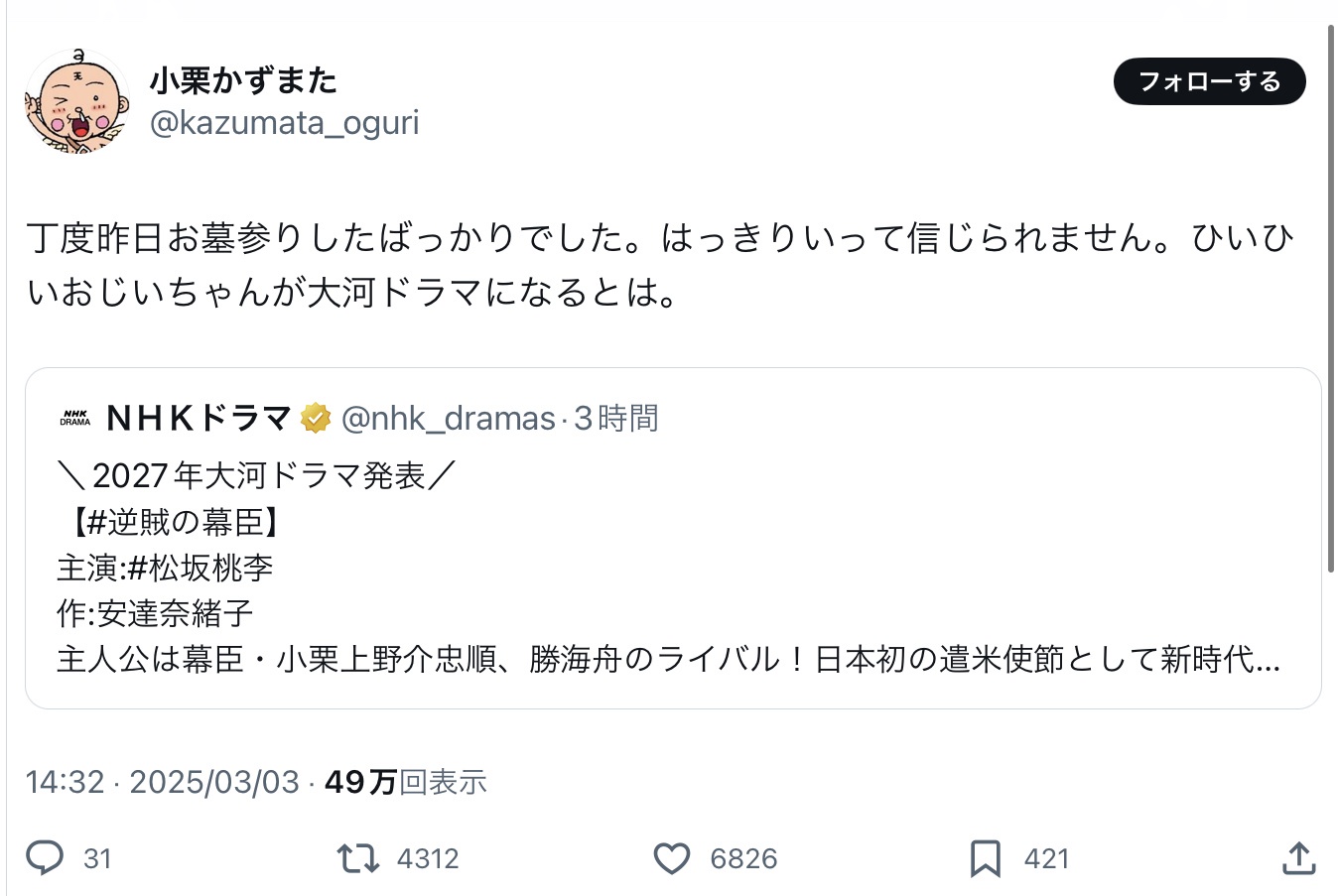Click the 小栗かずまた display name

[x=243, y=80]
